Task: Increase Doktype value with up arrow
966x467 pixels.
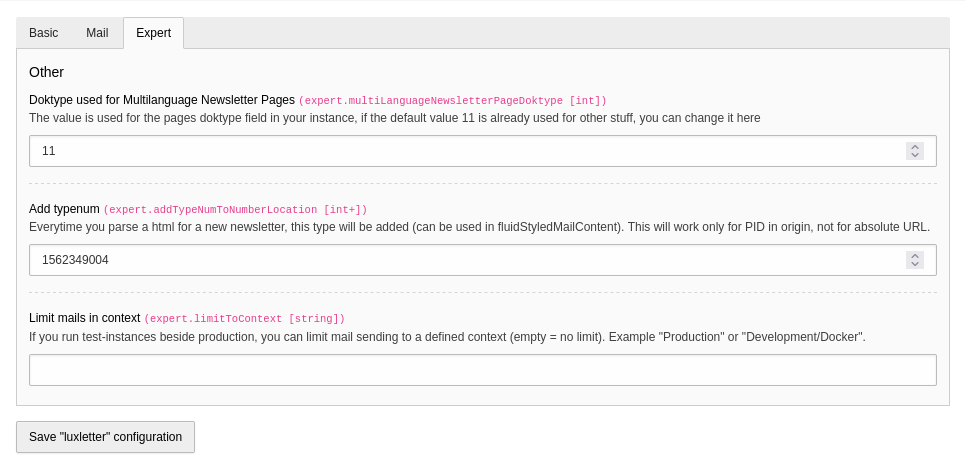Action: pyautogui.click(x=915, y=147)
